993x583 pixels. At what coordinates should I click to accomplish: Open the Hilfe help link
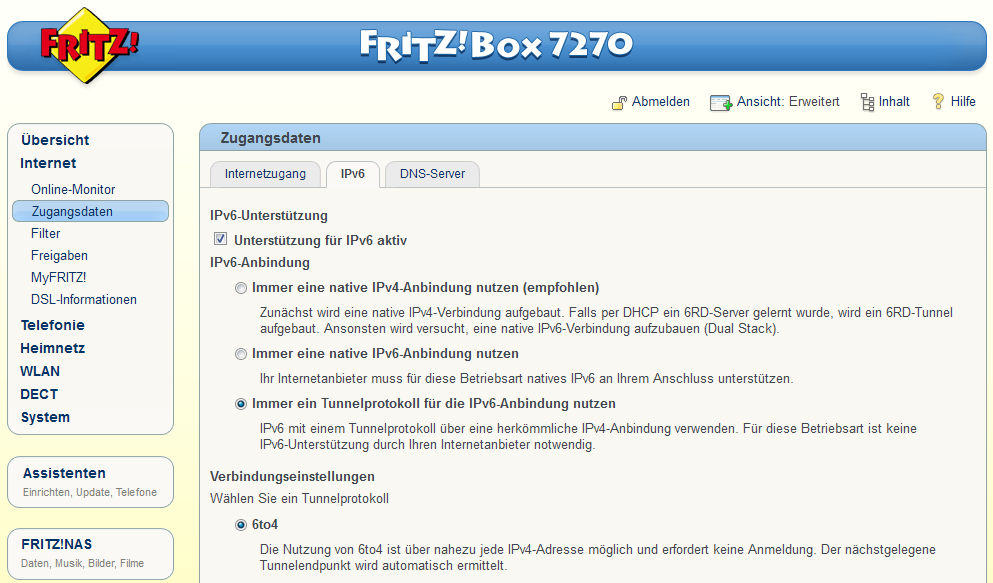point(963,101)
